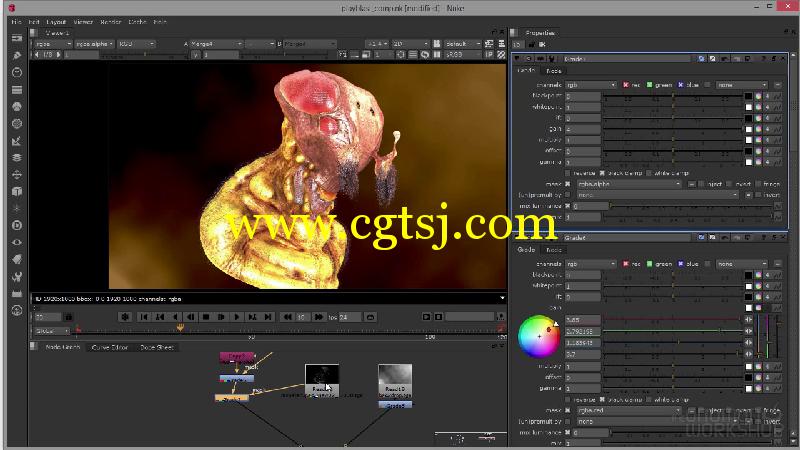Toggle red channel checkbox in top Grade
Viewport: 800px width, 450px height.
(x=626, y=85)
